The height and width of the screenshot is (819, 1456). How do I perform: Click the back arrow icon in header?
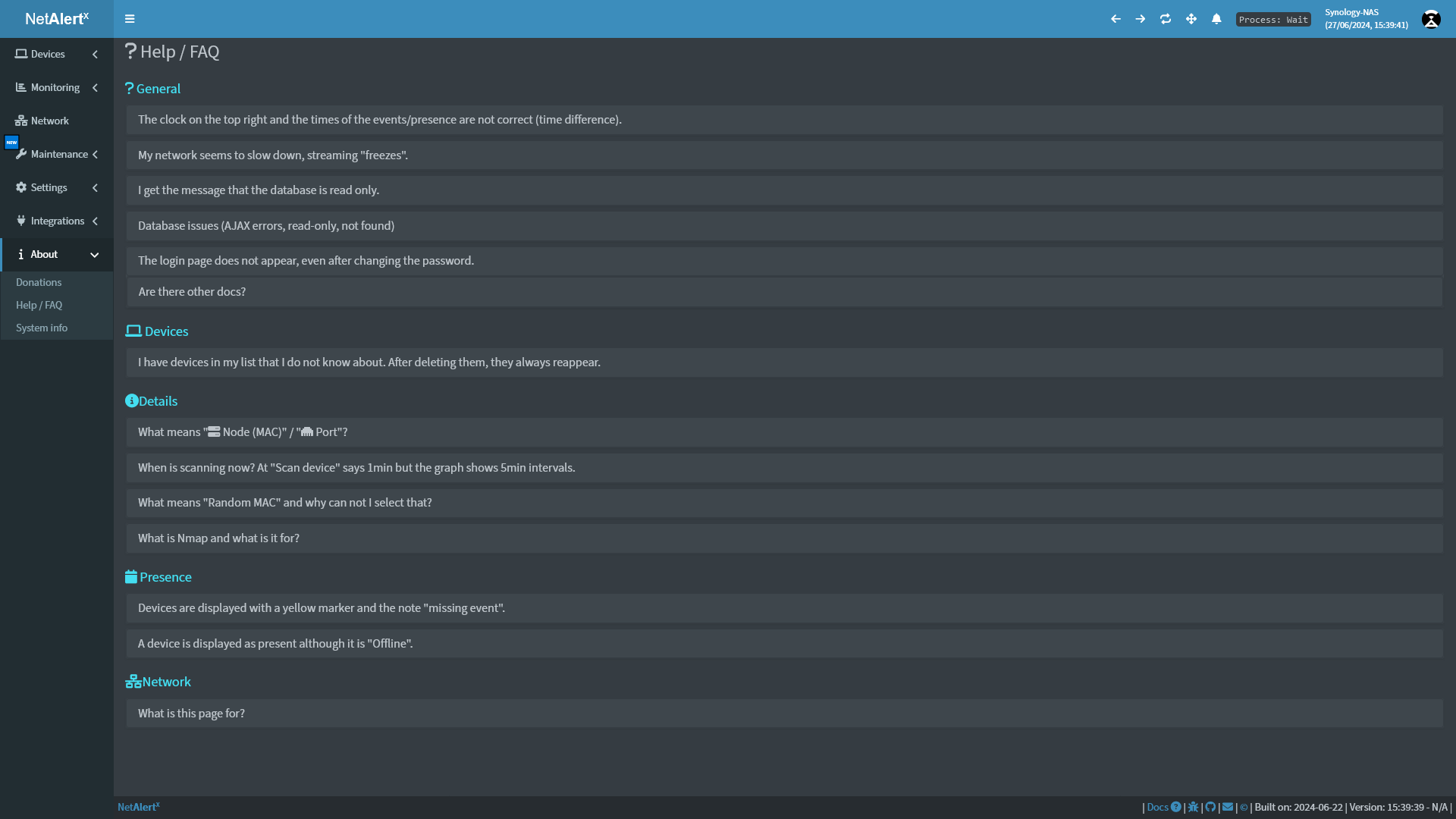[x=1116, y=19]
